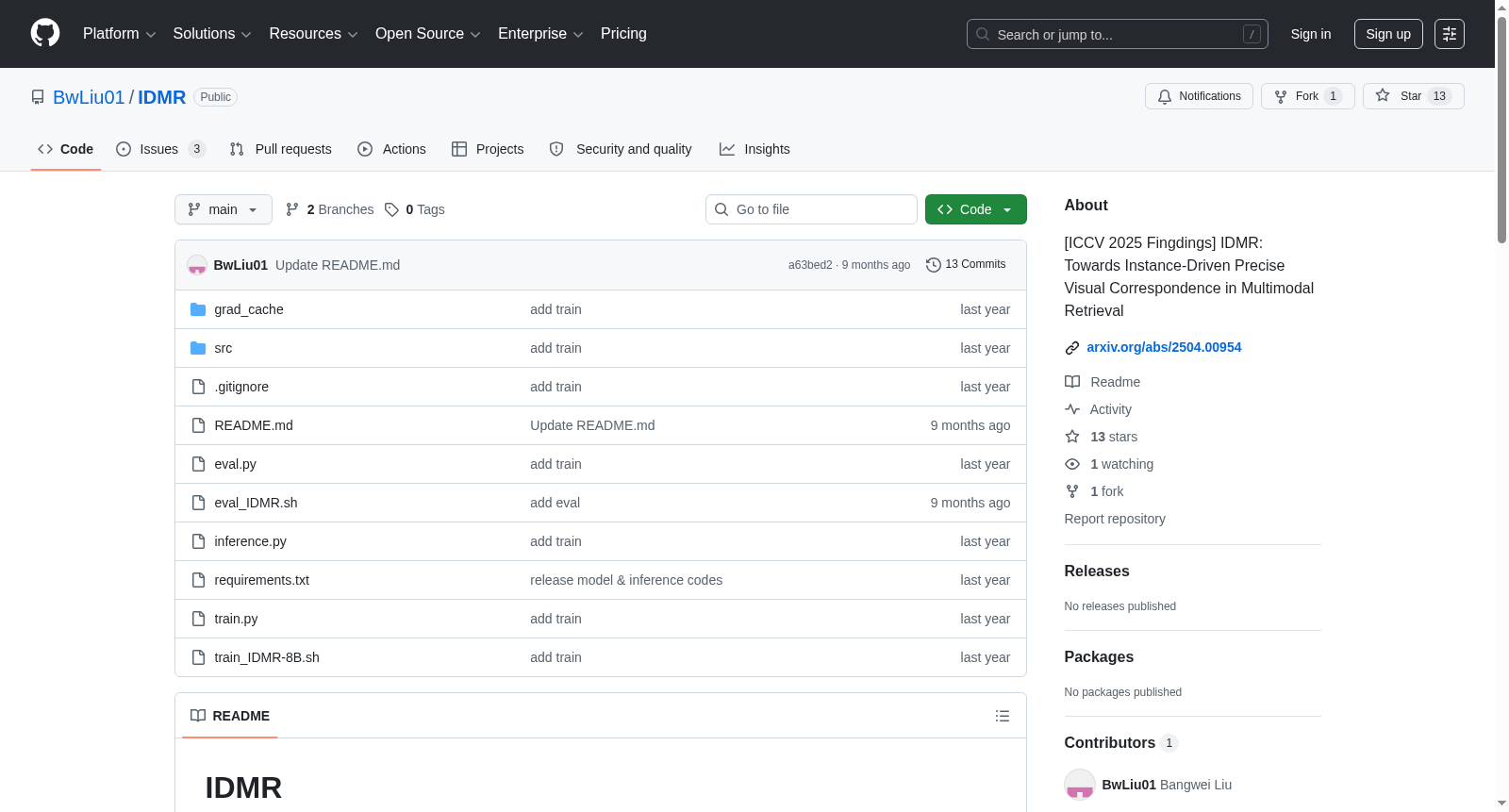
Task: Click the Sign up button
Action: tap(1388, 34)
